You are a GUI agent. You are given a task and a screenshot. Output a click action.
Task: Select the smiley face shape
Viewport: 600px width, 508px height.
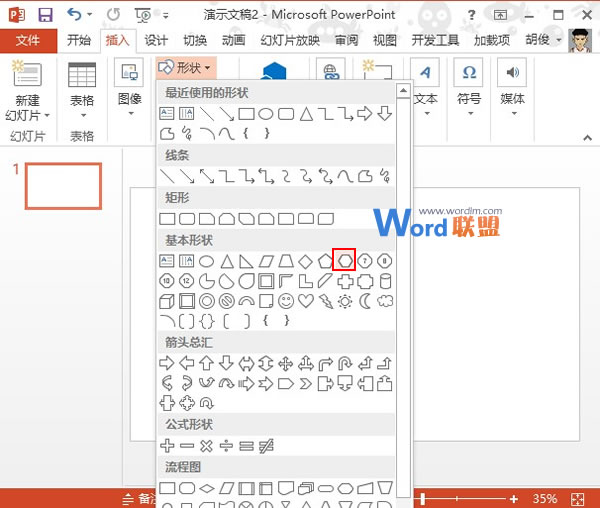pyautogui.click(x=286, y=301)
